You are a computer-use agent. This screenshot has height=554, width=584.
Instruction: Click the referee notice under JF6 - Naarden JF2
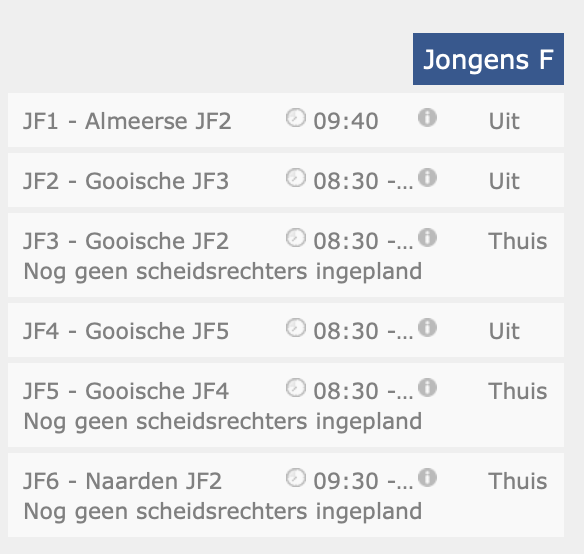223,511
